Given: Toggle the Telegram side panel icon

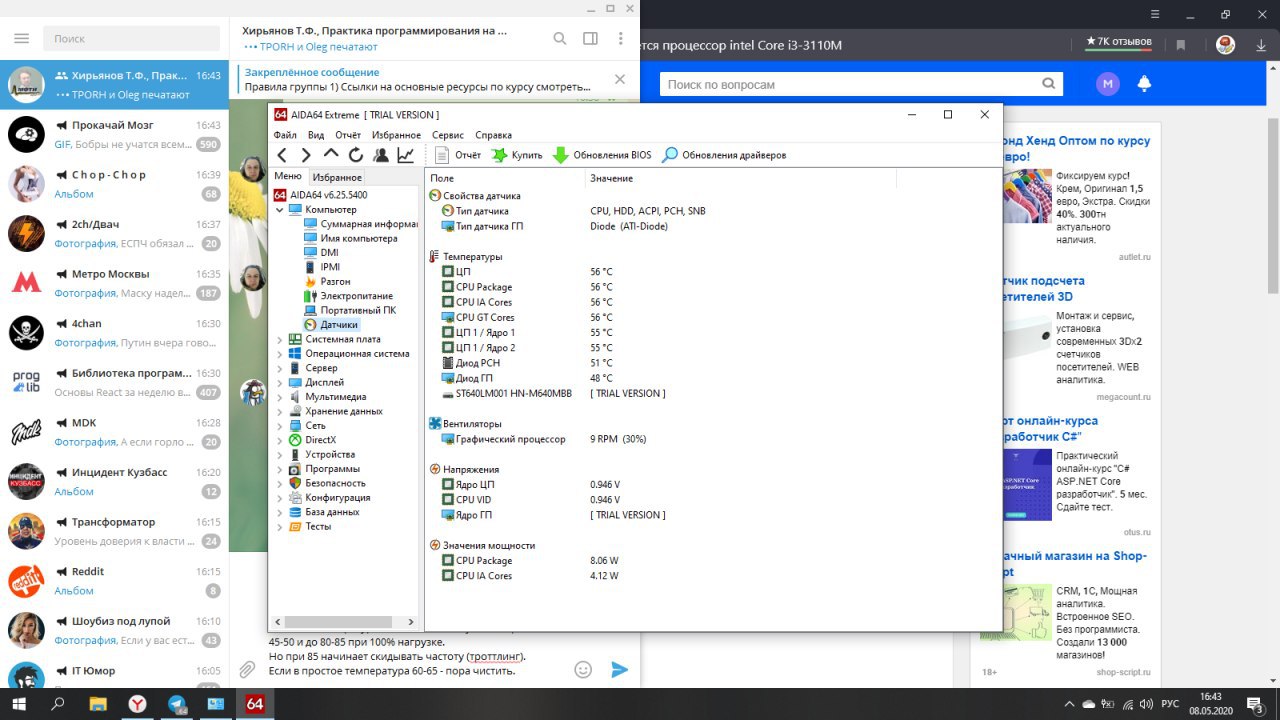Looking at the screenshot, I should tap(590, 38).
